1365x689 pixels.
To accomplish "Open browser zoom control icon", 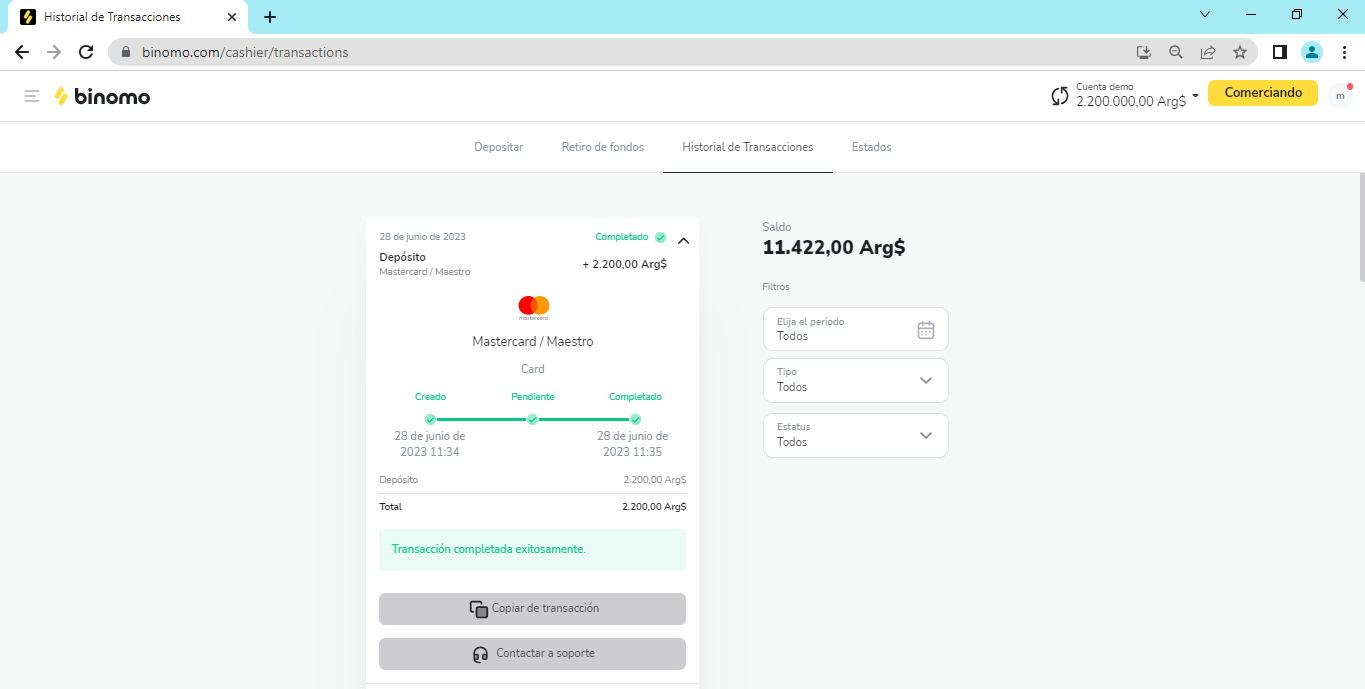I will [1176, 52].
